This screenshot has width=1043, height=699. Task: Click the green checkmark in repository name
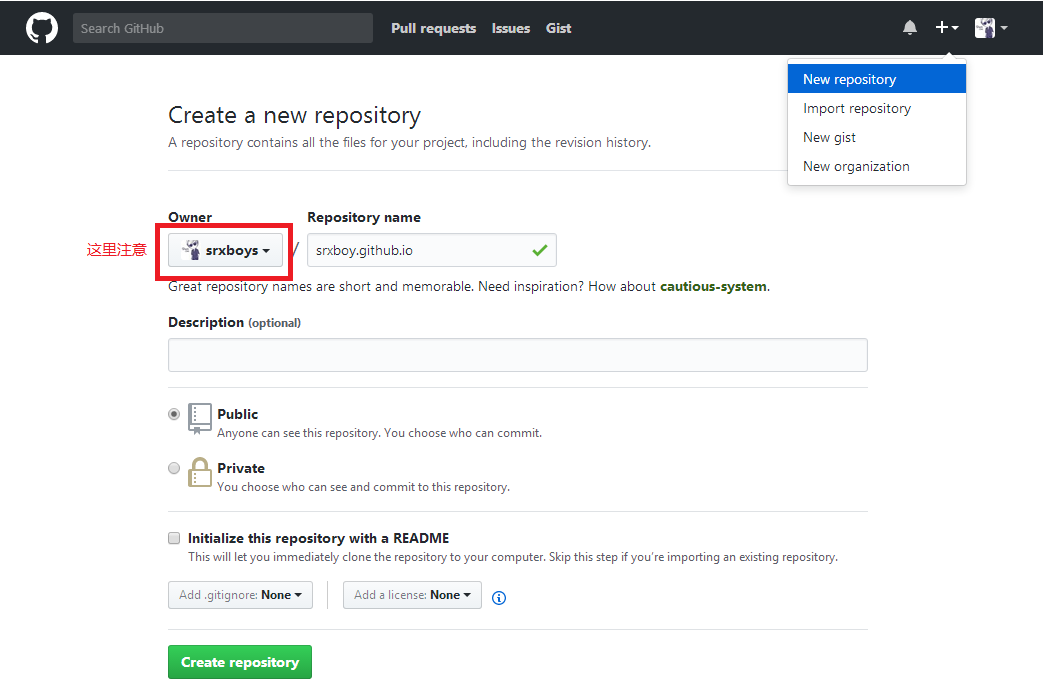pos(539,250)
